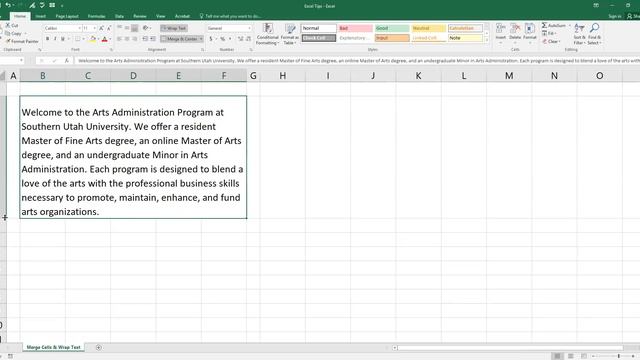Switch to the Formulas tab
This screenshot has width=640, height=360.
point(96,16)
